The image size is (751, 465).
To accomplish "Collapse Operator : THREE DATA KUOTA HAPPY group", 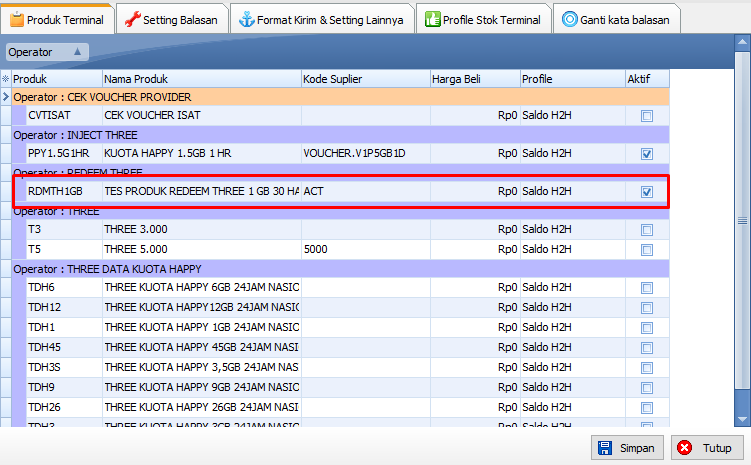I will pos(340,269).
